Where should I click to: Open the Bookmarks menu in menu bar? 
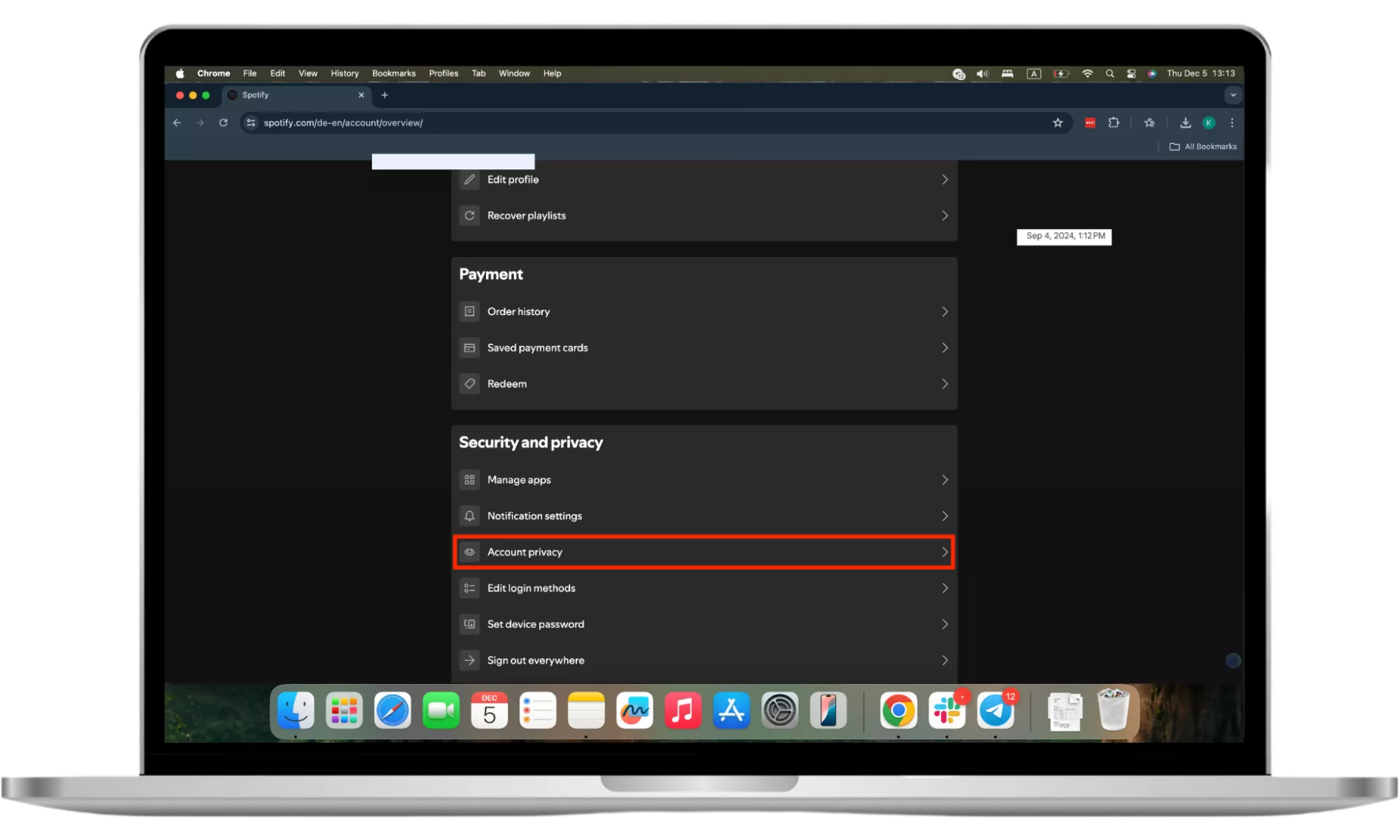click(394, 73)
